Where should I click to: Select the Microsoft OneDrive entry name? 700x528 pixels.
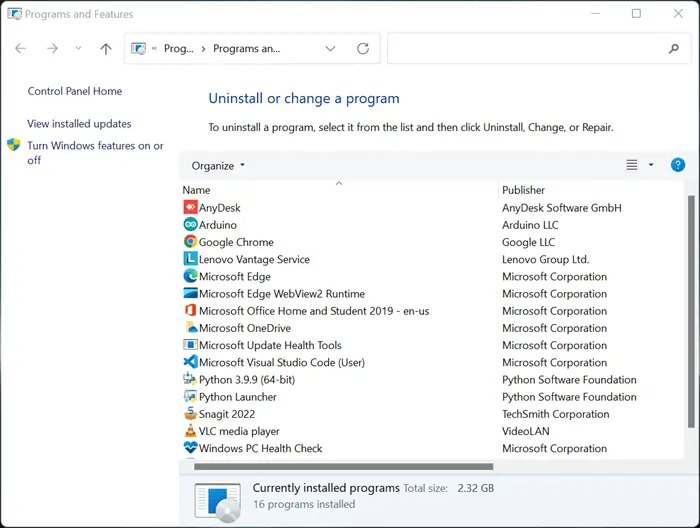click(245, 328)
